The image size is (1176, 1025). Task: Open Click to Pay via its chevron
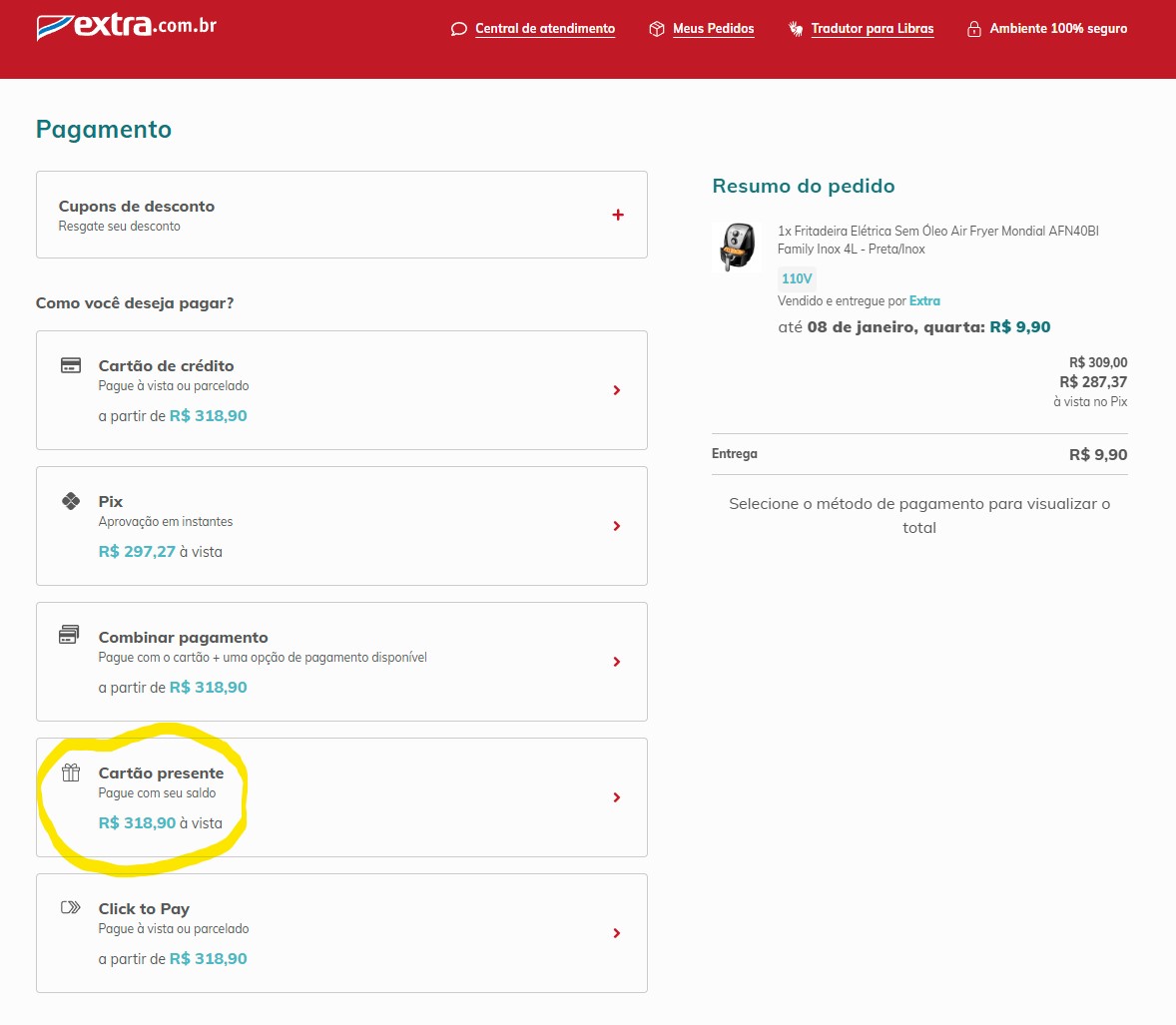(x=617, y=933)
